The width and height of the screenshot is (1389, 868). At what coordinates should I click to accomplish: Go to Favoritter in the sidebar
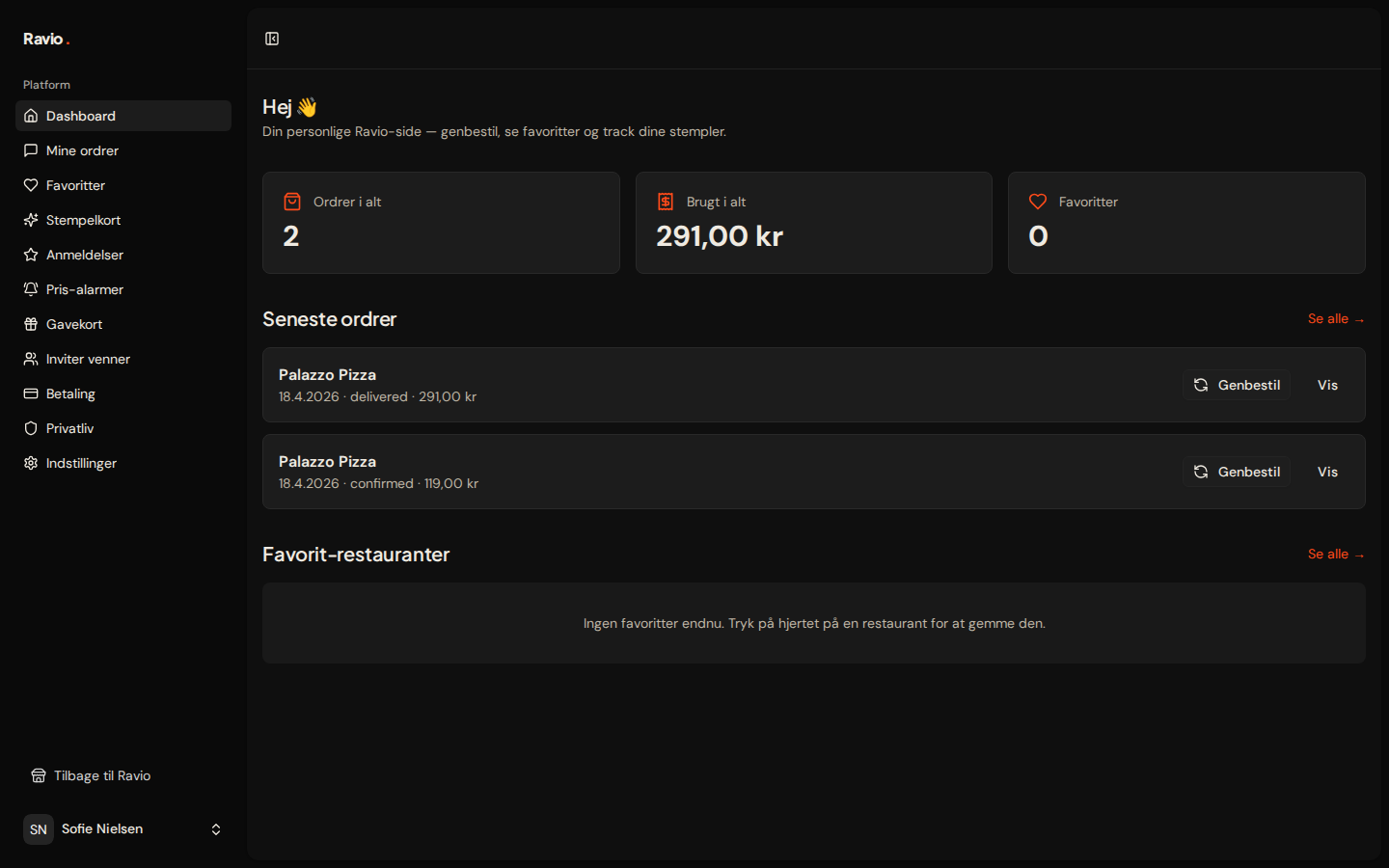point(123,185)
